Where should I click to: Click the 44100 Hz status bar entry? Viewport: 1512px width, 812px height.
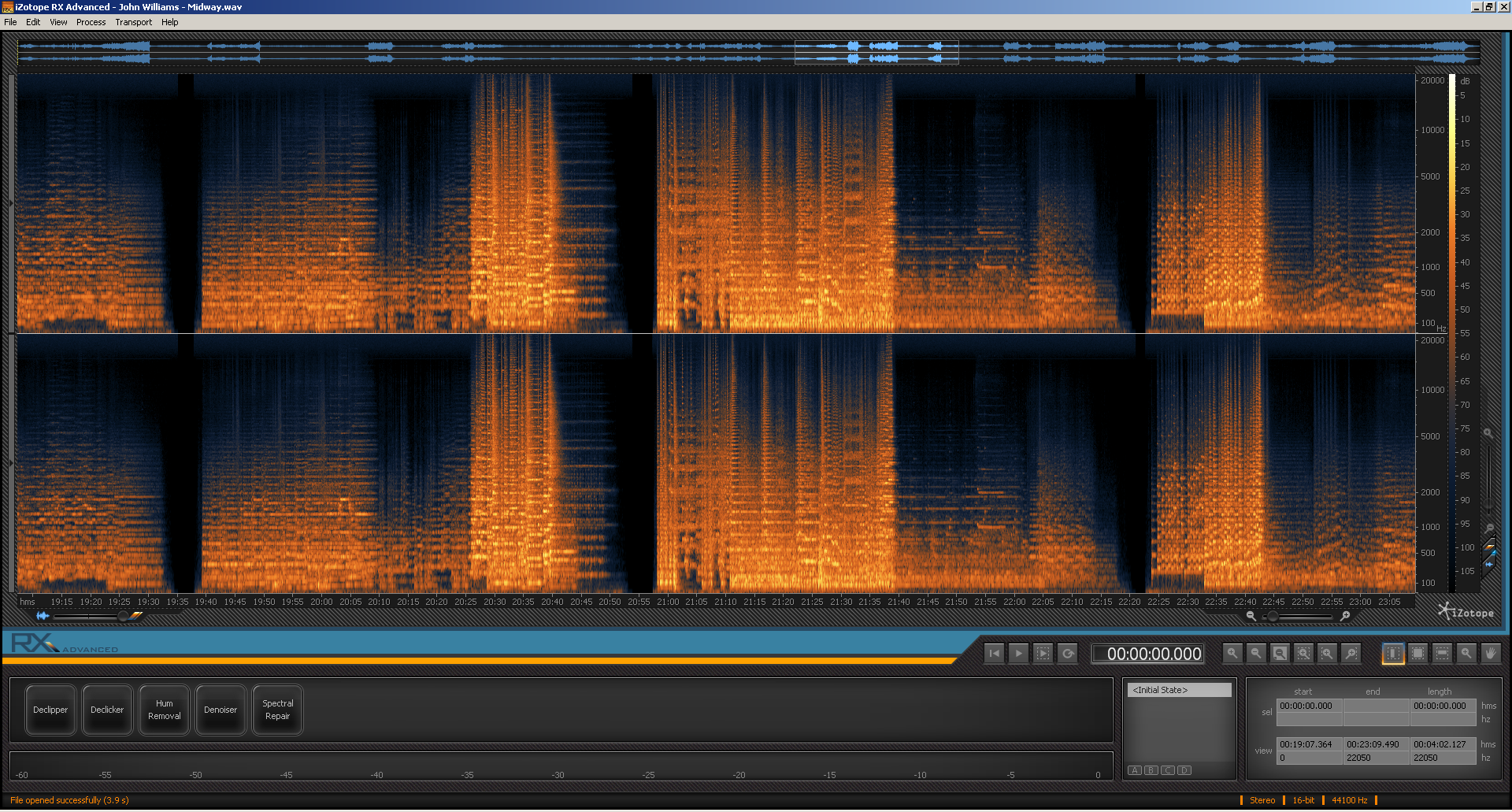click(x=1350, y=800)
